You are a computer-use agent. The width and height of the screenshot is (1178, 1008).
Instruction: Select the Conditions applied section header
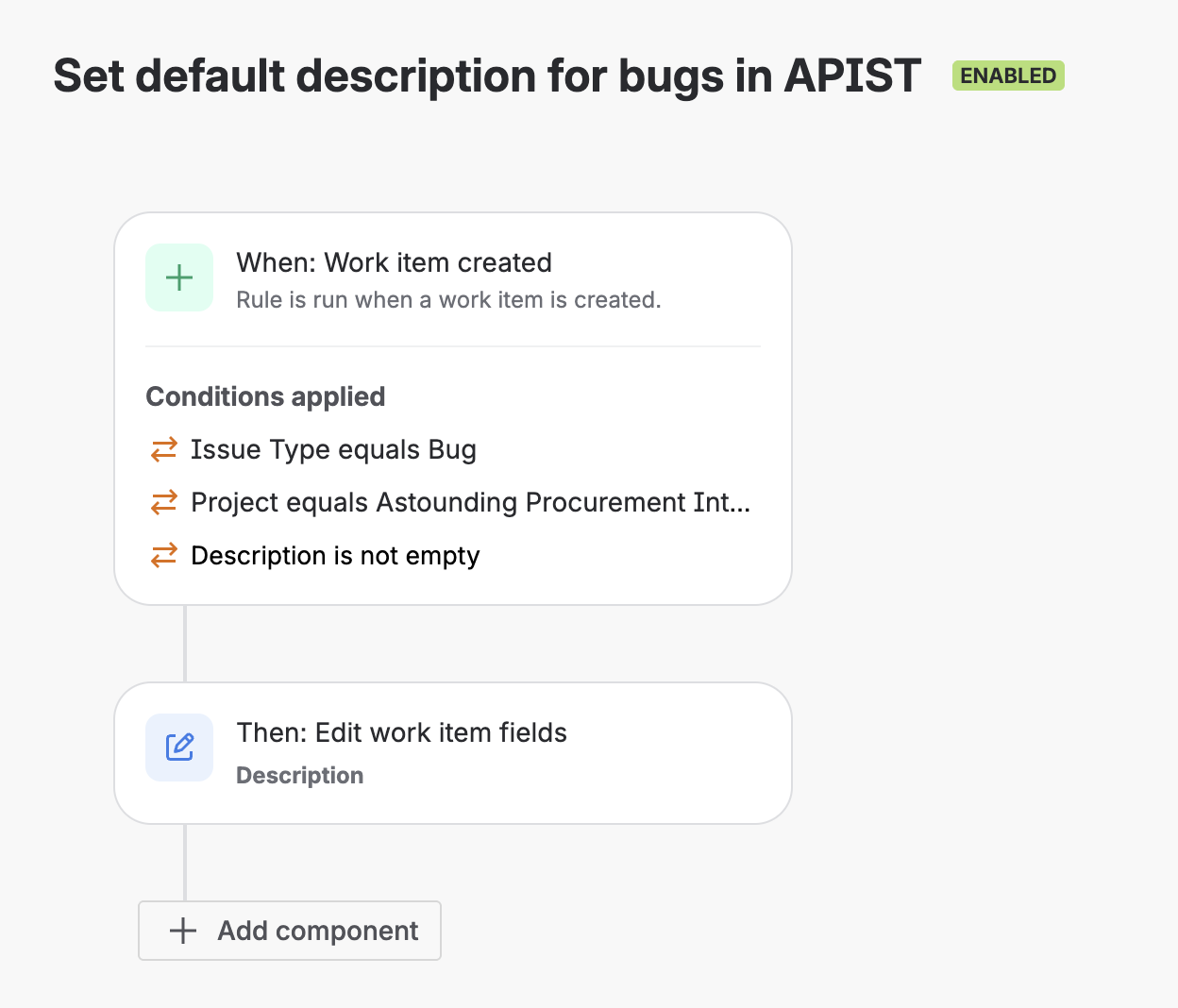[x=265, y=396]
